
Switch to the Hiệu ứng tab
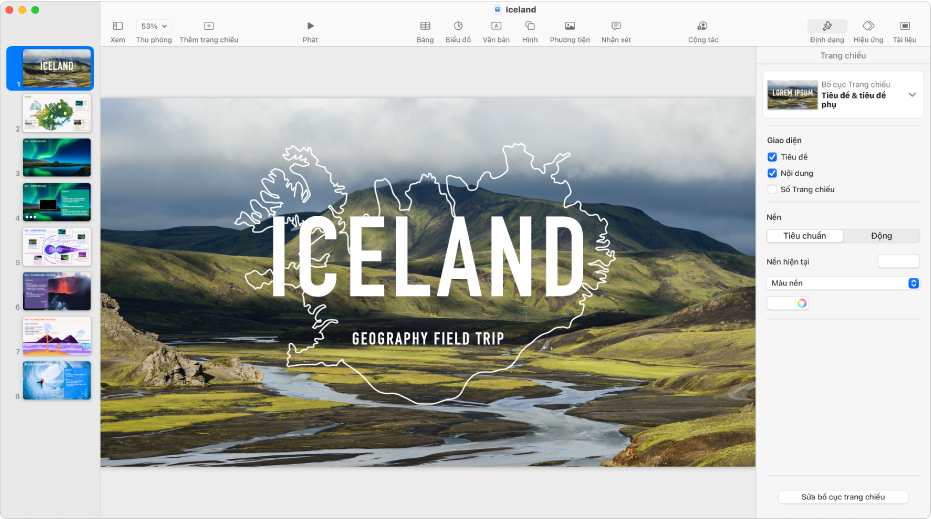pos(868,26)
